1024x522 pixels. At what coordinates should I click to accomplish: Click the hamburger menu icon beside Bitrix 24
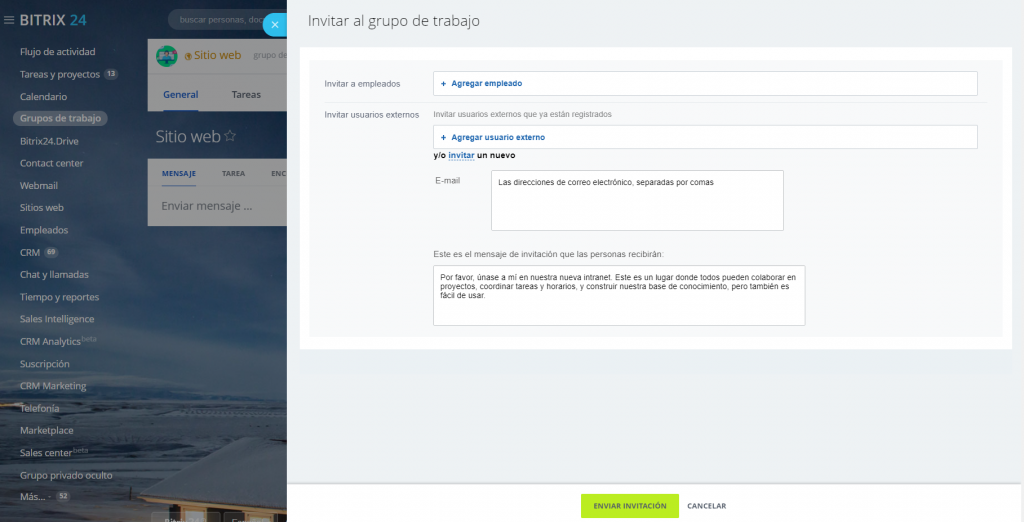click(9, 20)
